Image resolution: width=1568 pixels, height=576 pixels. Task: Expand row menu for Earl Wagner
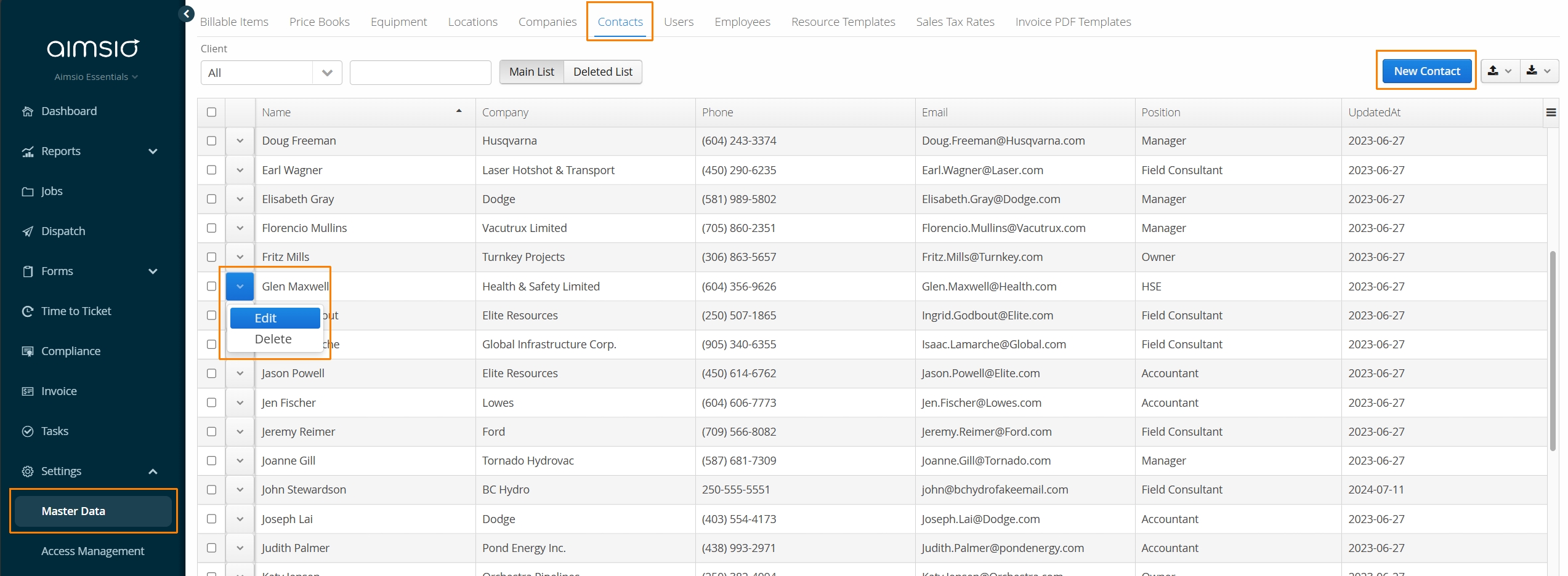tap(240, 170)
